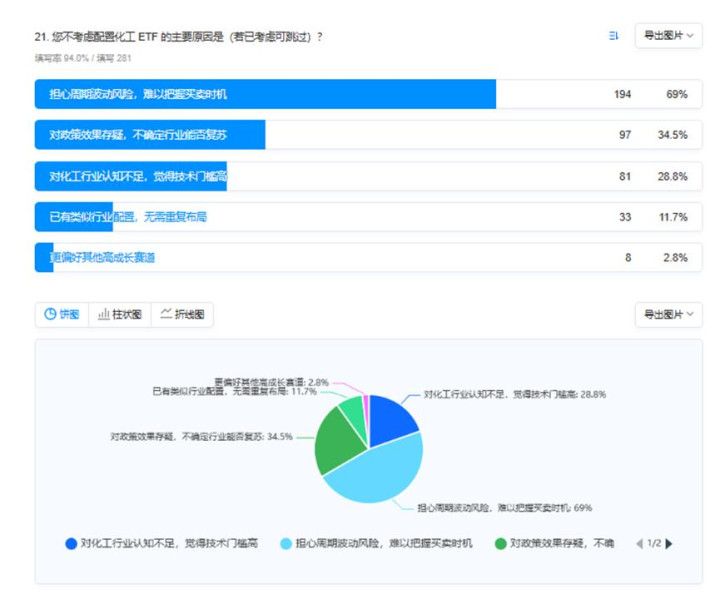The height and width of the screenshot is (604, 720).
Task: Click the percentage value 34.5% in bar list
Action: pyautogui.click(x=673, y=135)
